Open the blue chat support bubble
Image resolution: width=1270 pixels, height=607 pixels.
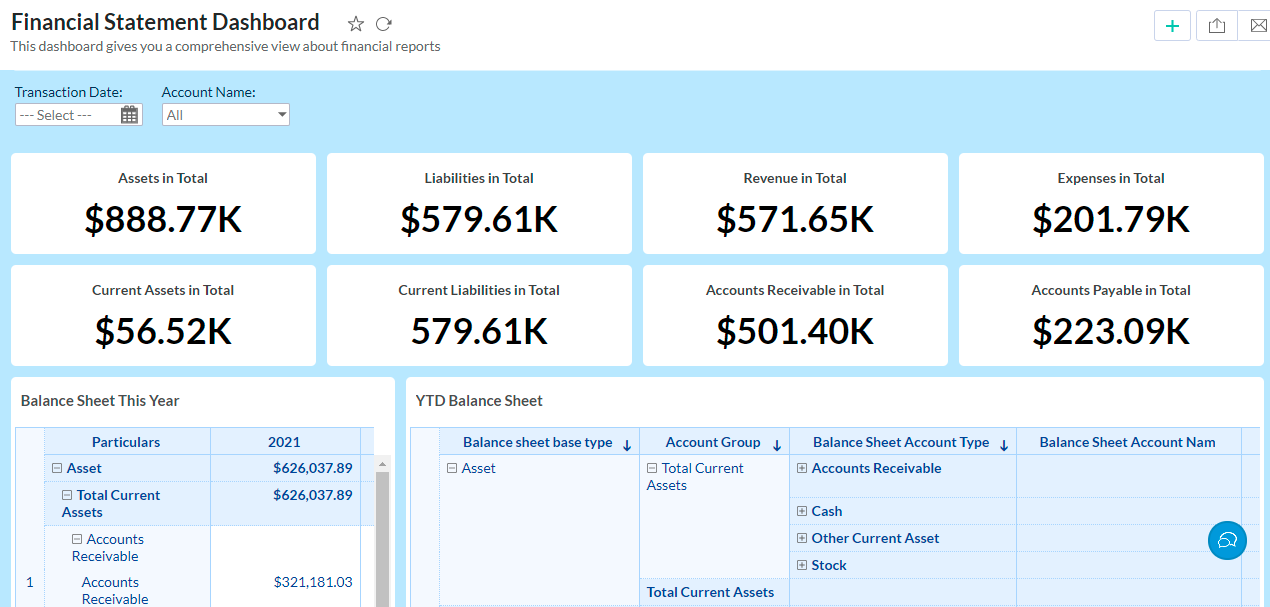click(1227, 540)
